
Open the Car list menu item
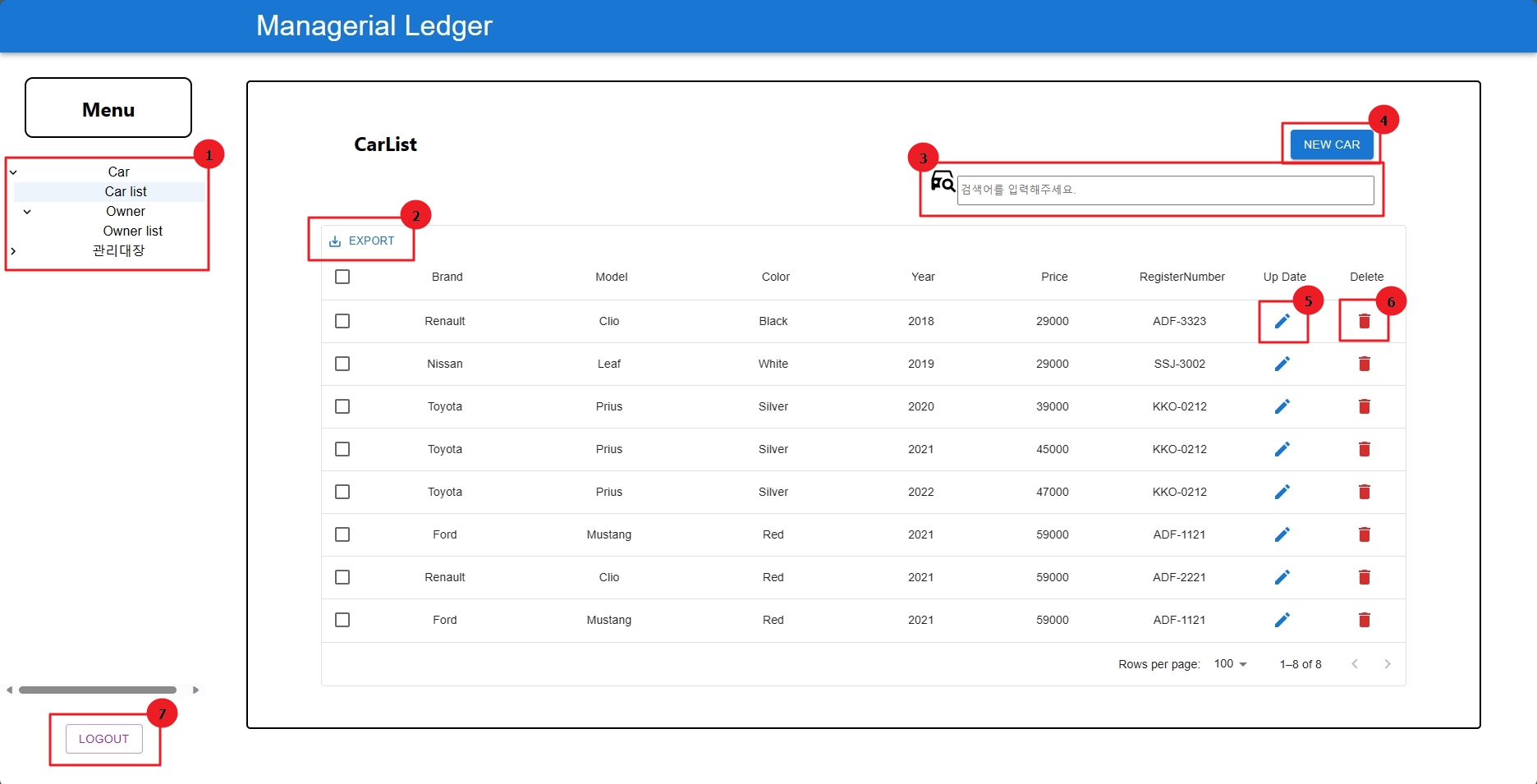pyautogui.click(x=126, y=192)
